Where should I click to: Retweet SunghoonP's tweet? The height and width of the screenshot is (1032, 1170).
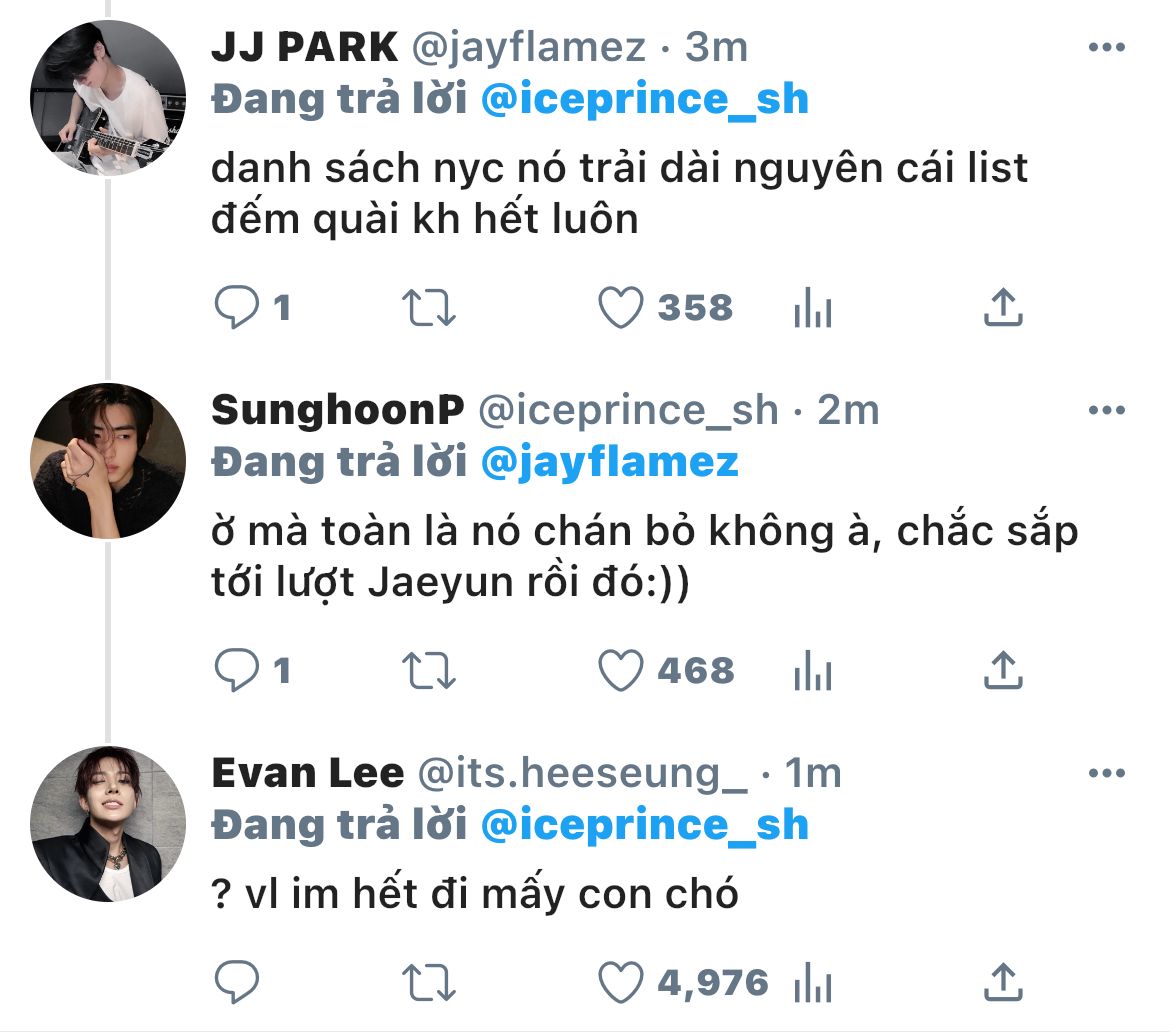(429, 670)
